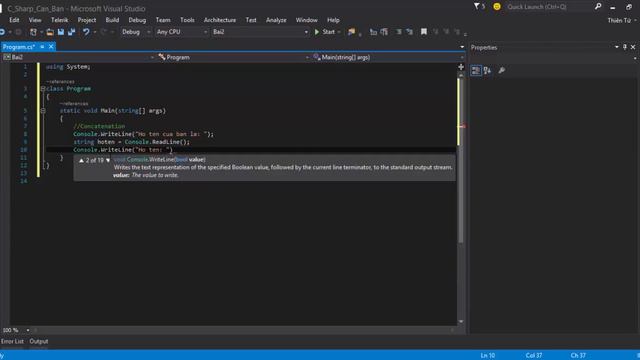Open the Architecture menu

[220, 20]
